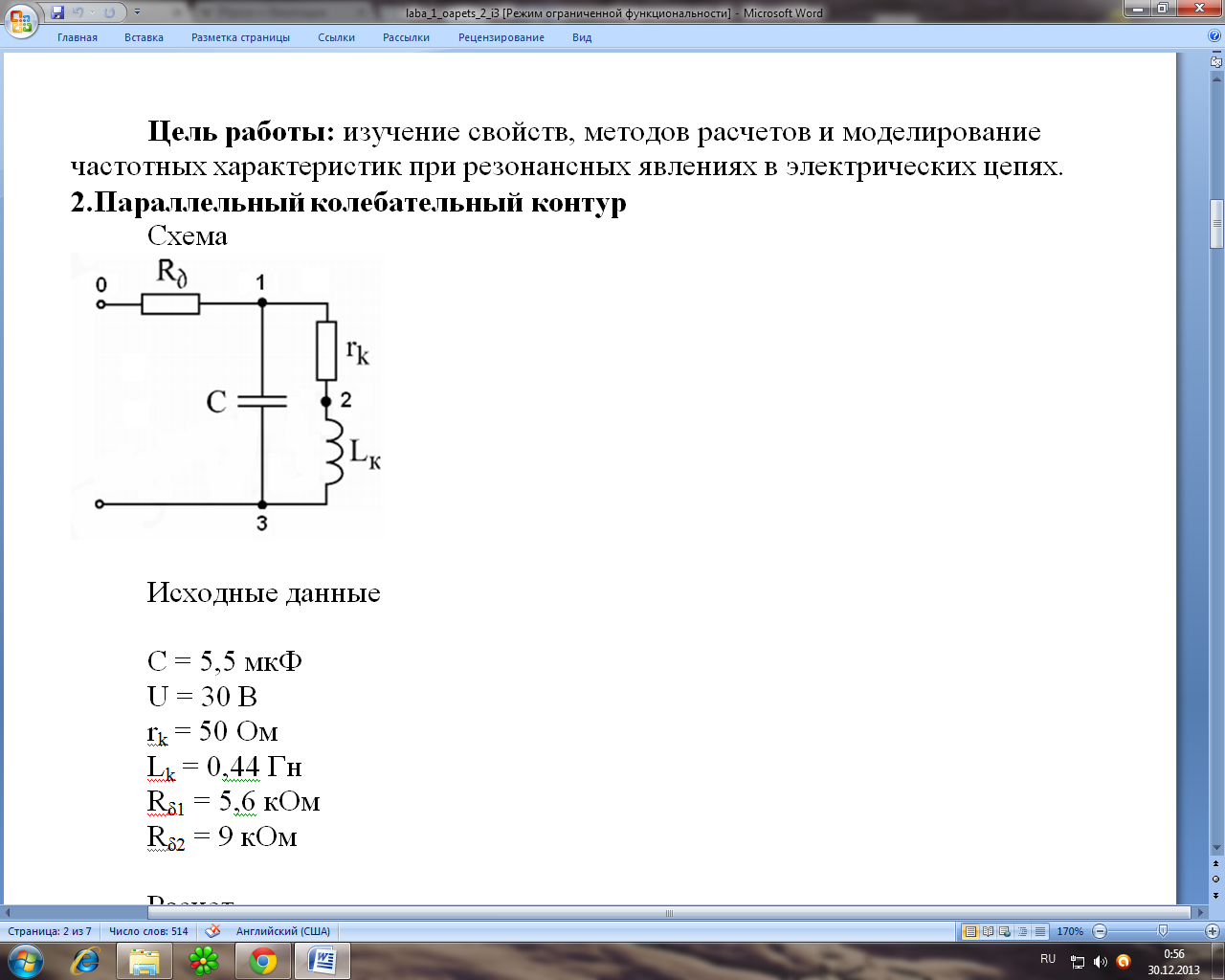Viewport: 1225px width, 980px height.
Task: Open volume speaker icon in tray
Action: pyautogui.click(x=1101, y=962)
